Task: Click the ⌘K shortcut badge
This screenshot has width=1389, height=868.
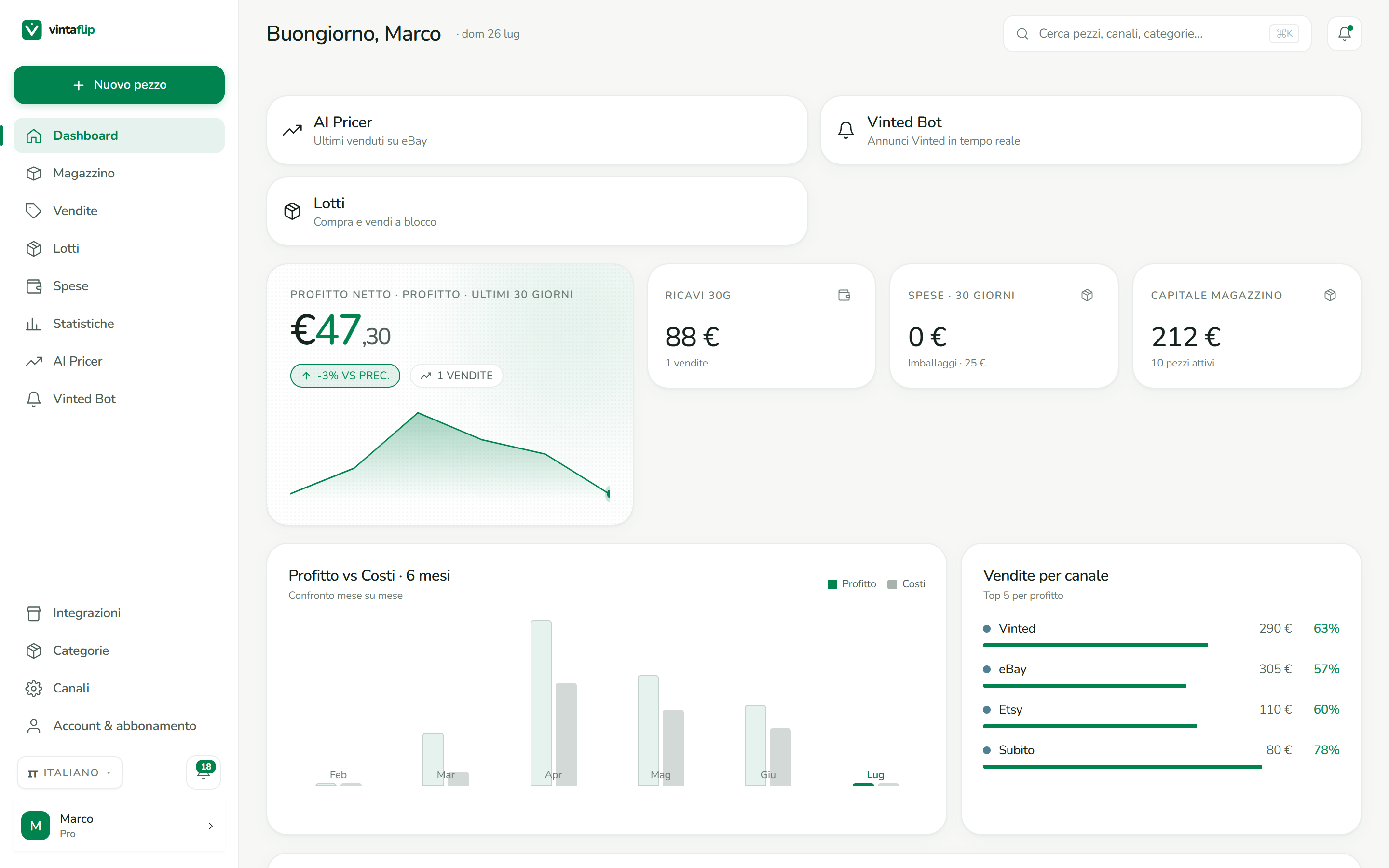Action: [1284, 34]
